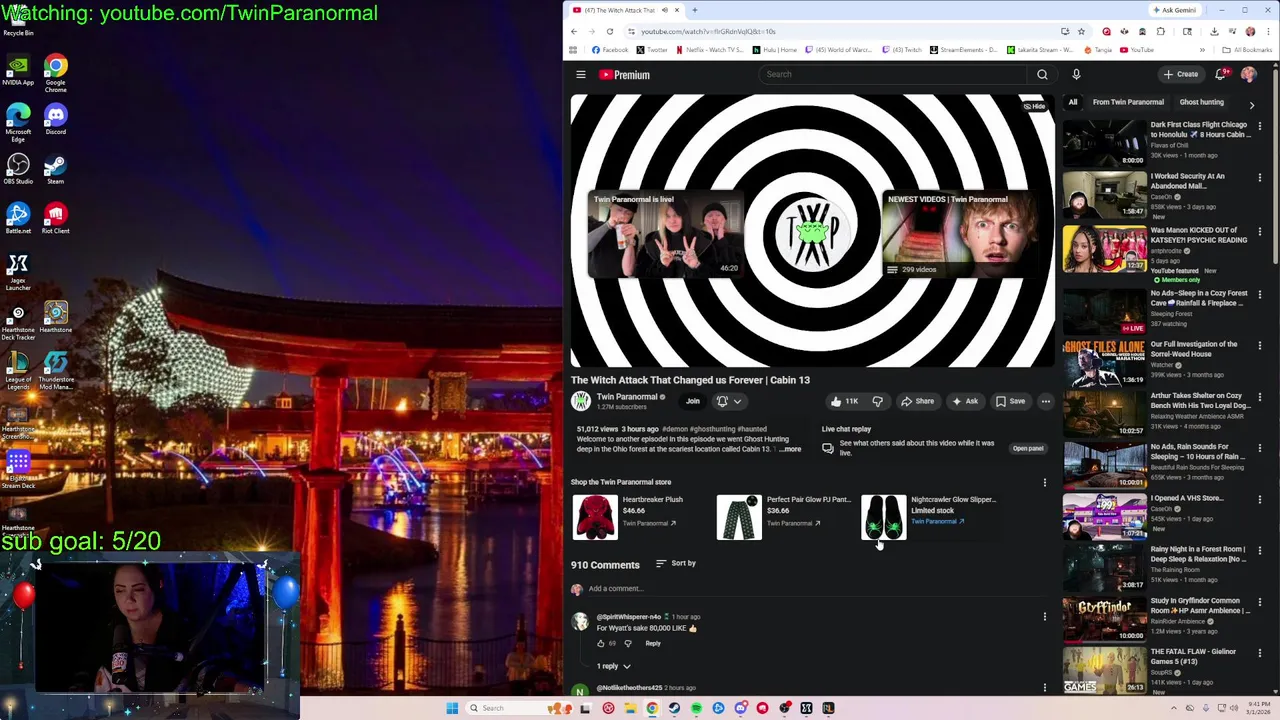Select Ghost hunting filter chip
Screen dimensions: 1280x720
[1201, 102]
